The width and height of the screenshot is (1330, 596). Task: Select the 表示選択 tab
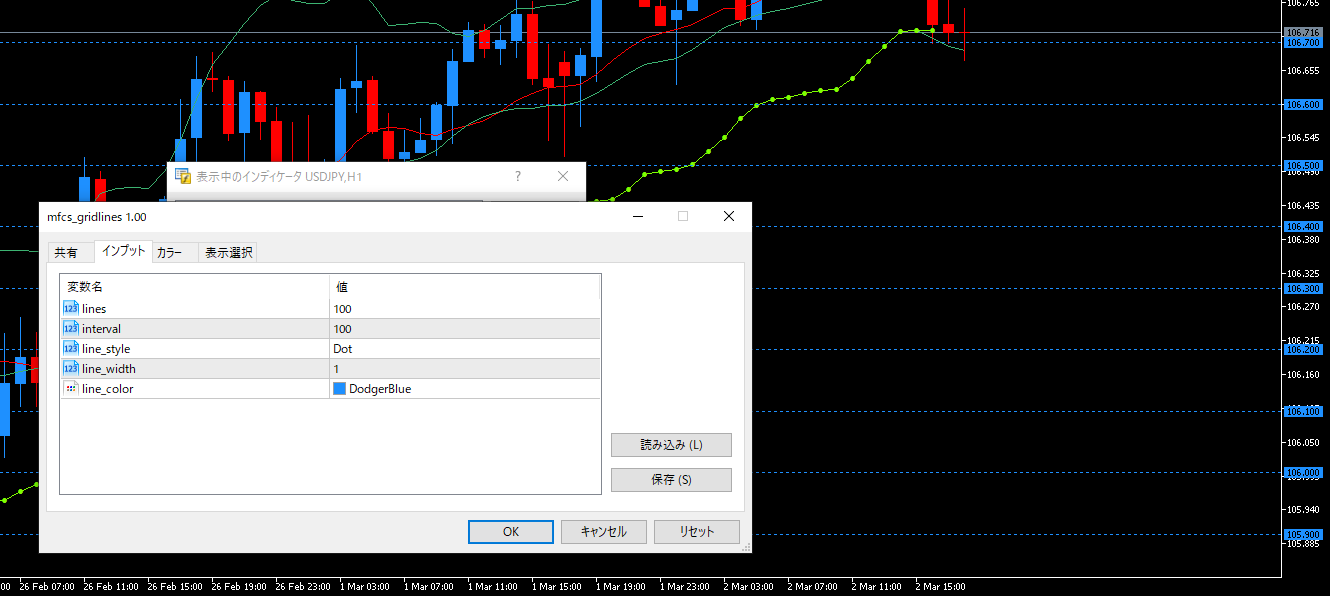[229, 253]
